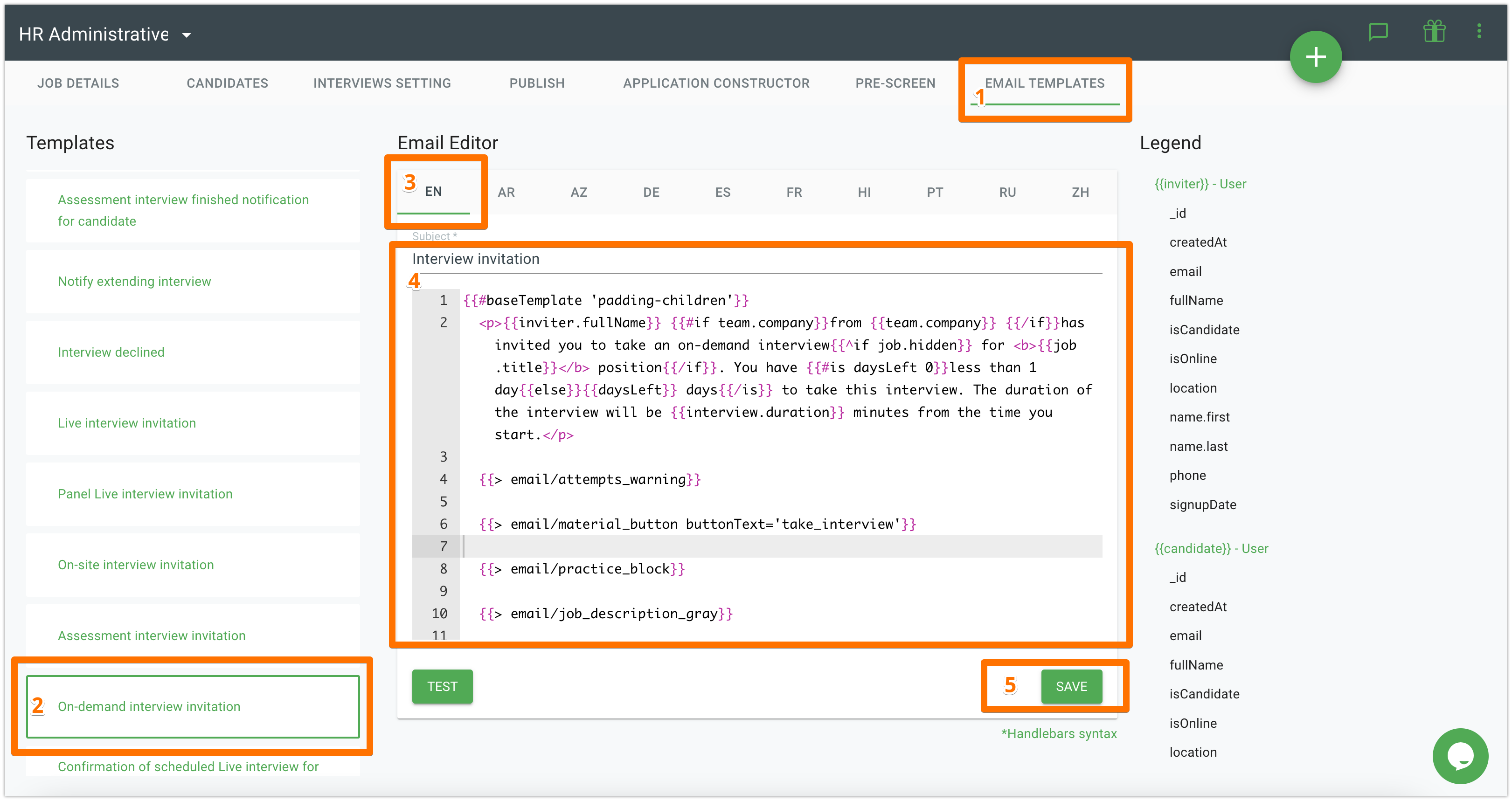This screenshot has width=1512, height=801.
Task: Click the green plus add button
Action: click(1315, 57)
